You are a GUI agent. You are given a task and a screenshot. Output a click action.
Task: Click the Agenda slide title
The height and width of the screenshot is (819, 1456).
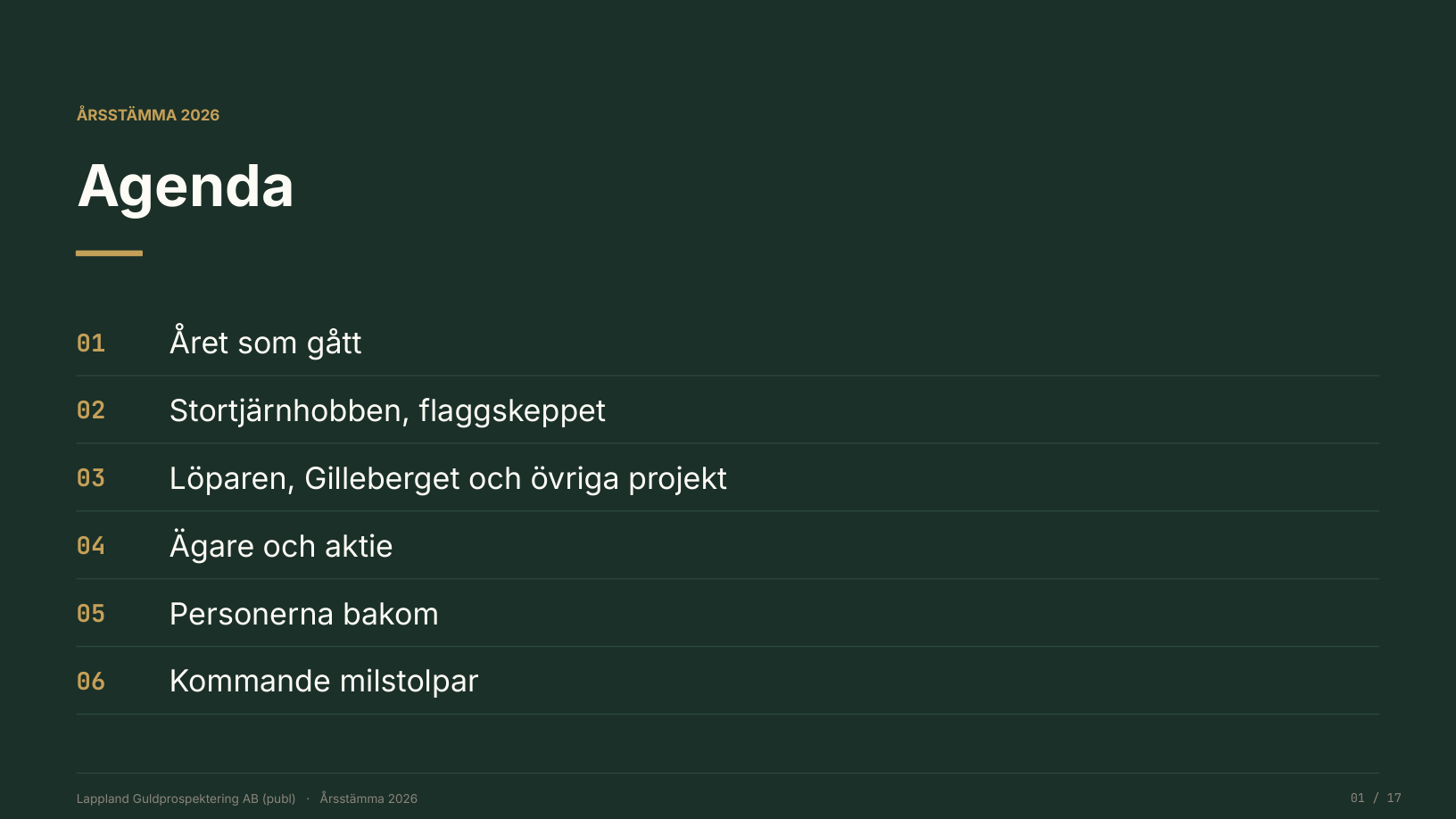(x=186, y=186)
